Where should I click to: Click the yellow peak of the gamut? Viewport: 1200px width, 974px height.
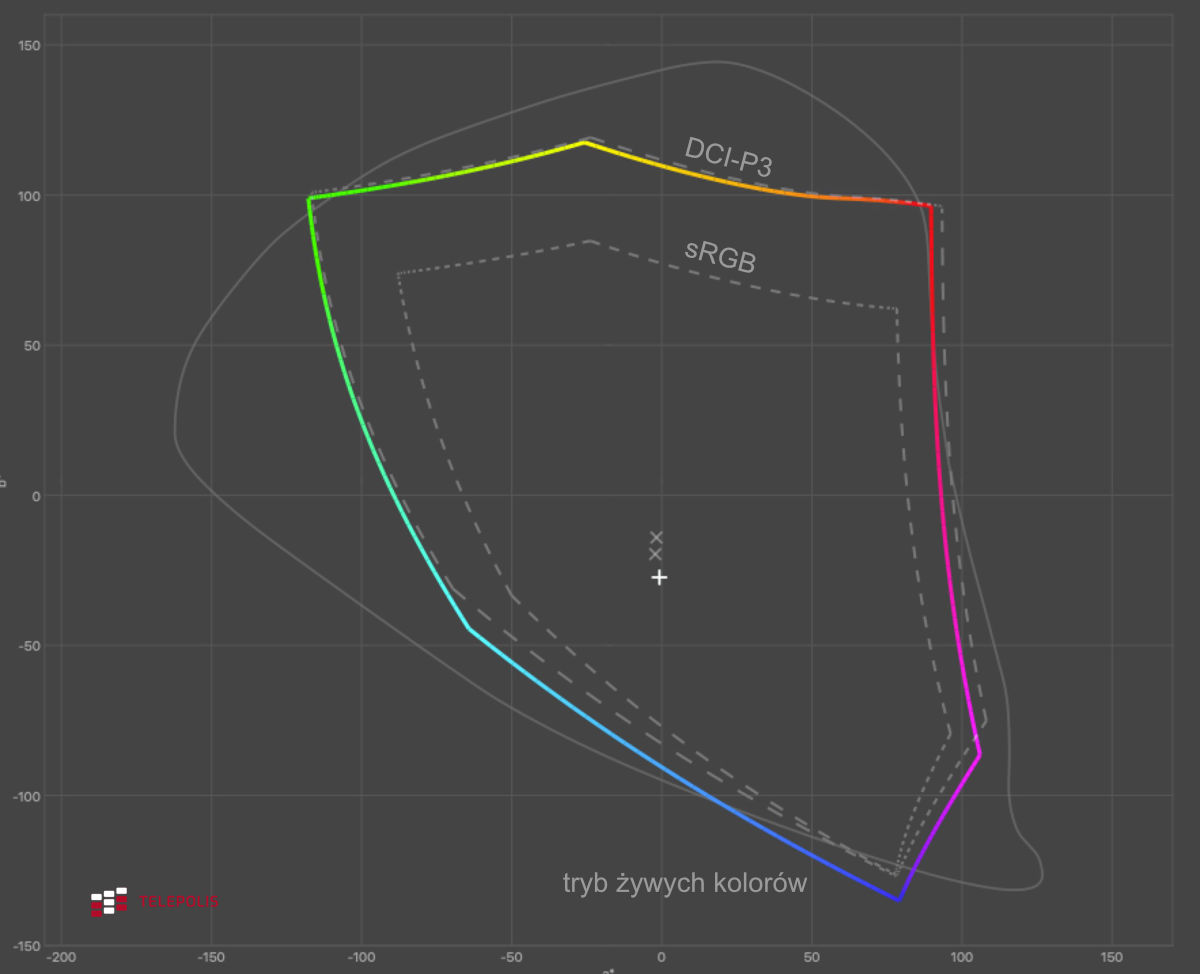point(584,143)
